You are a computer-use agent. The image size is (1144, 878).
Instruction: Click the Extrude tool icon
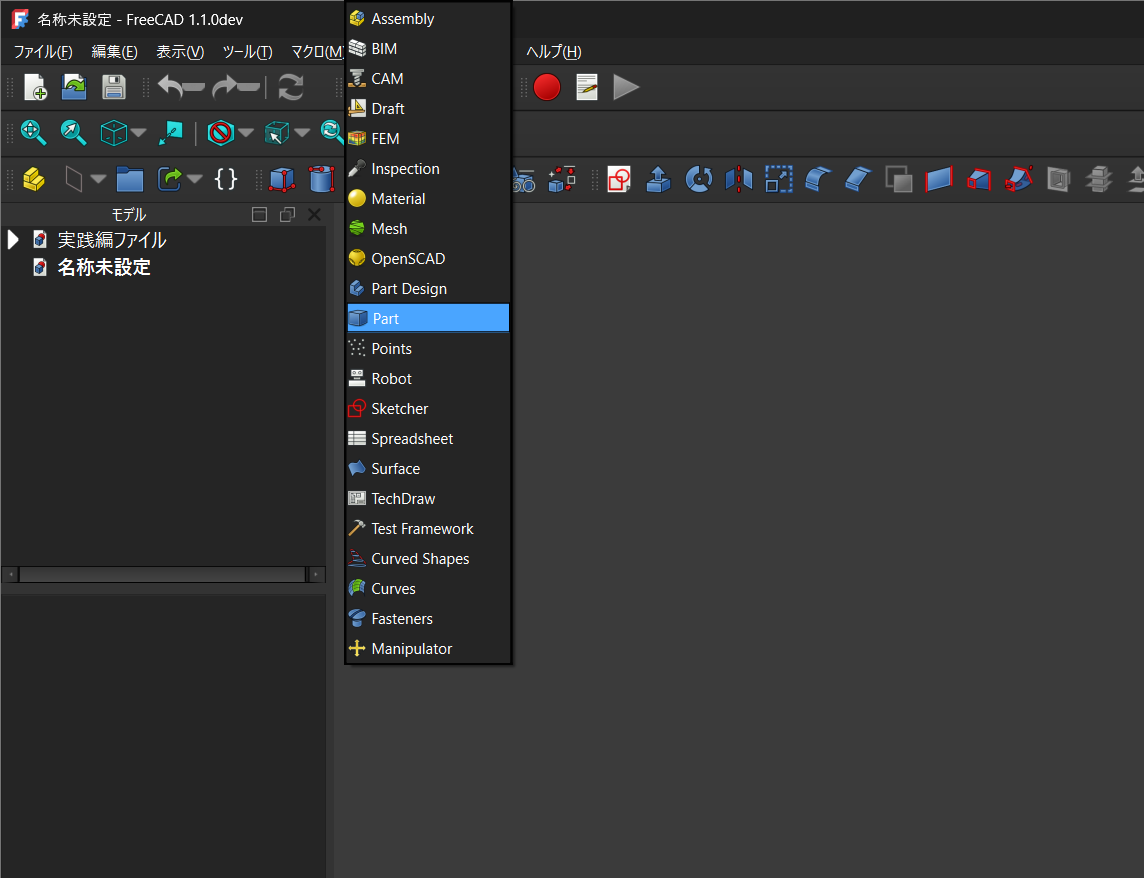coord(658,179)
